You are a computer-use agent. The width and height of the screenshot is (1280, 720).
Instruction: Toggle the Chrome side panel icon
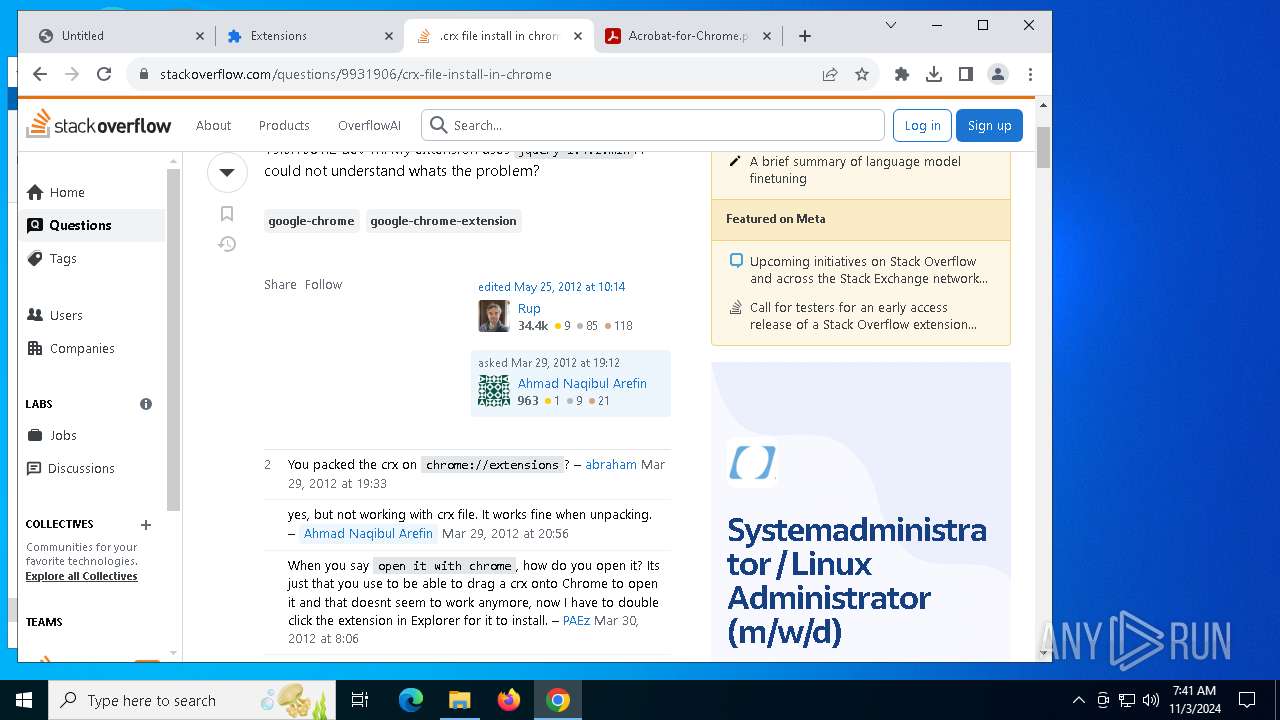coord(966,74)
